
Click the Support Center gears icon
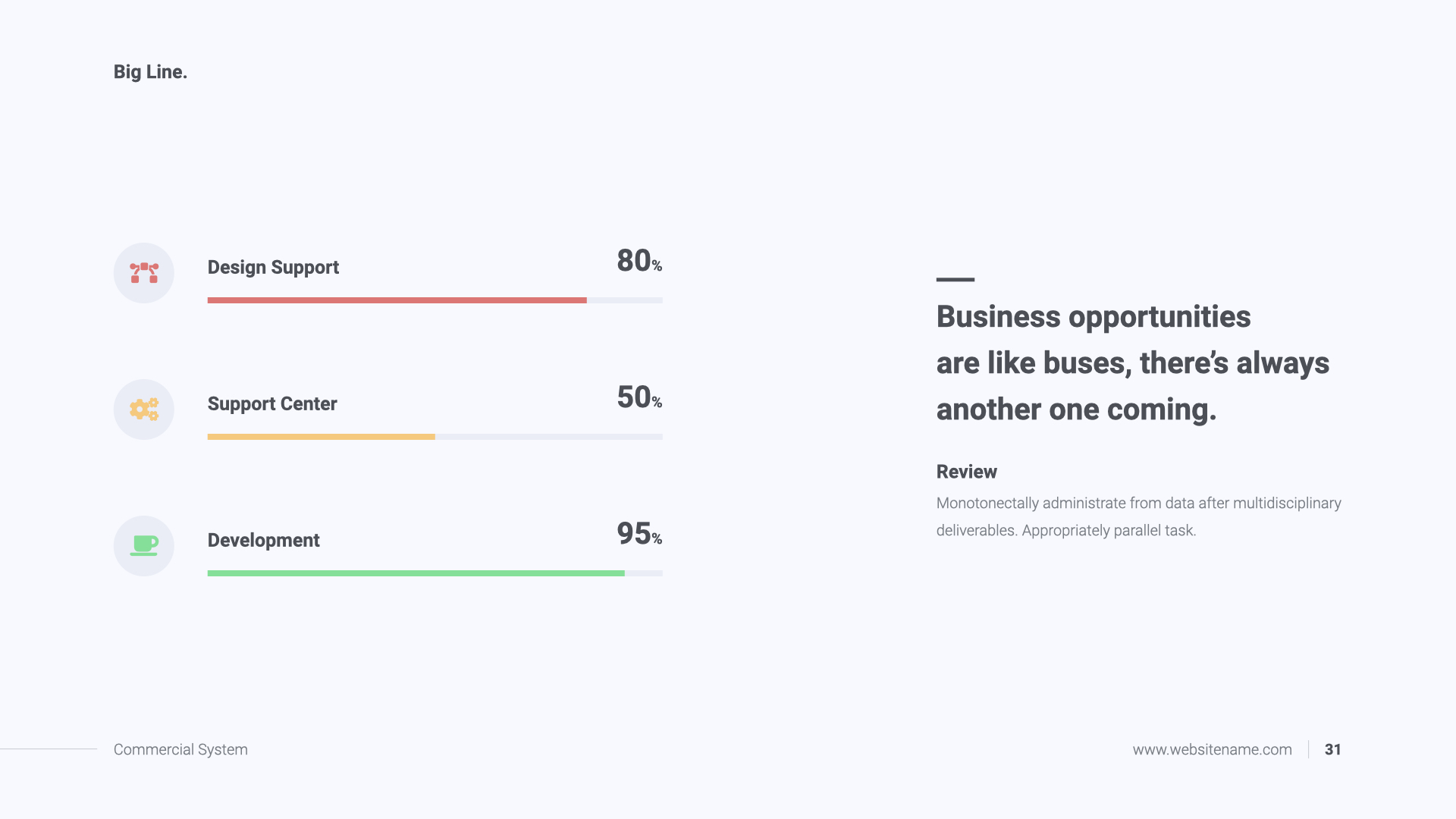click(x=144, y=409)
